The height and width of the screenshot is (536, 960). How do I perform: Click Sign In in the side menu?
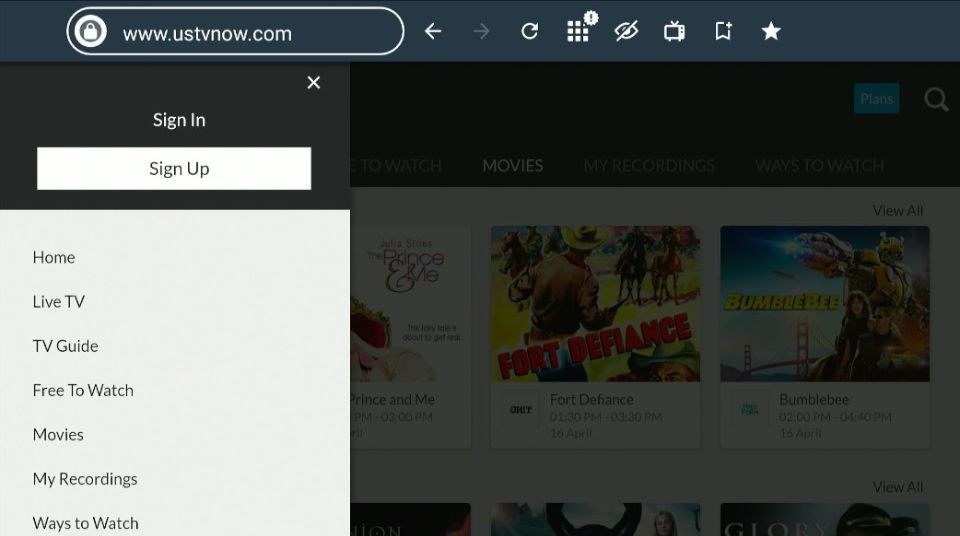[x=179, y=120]
